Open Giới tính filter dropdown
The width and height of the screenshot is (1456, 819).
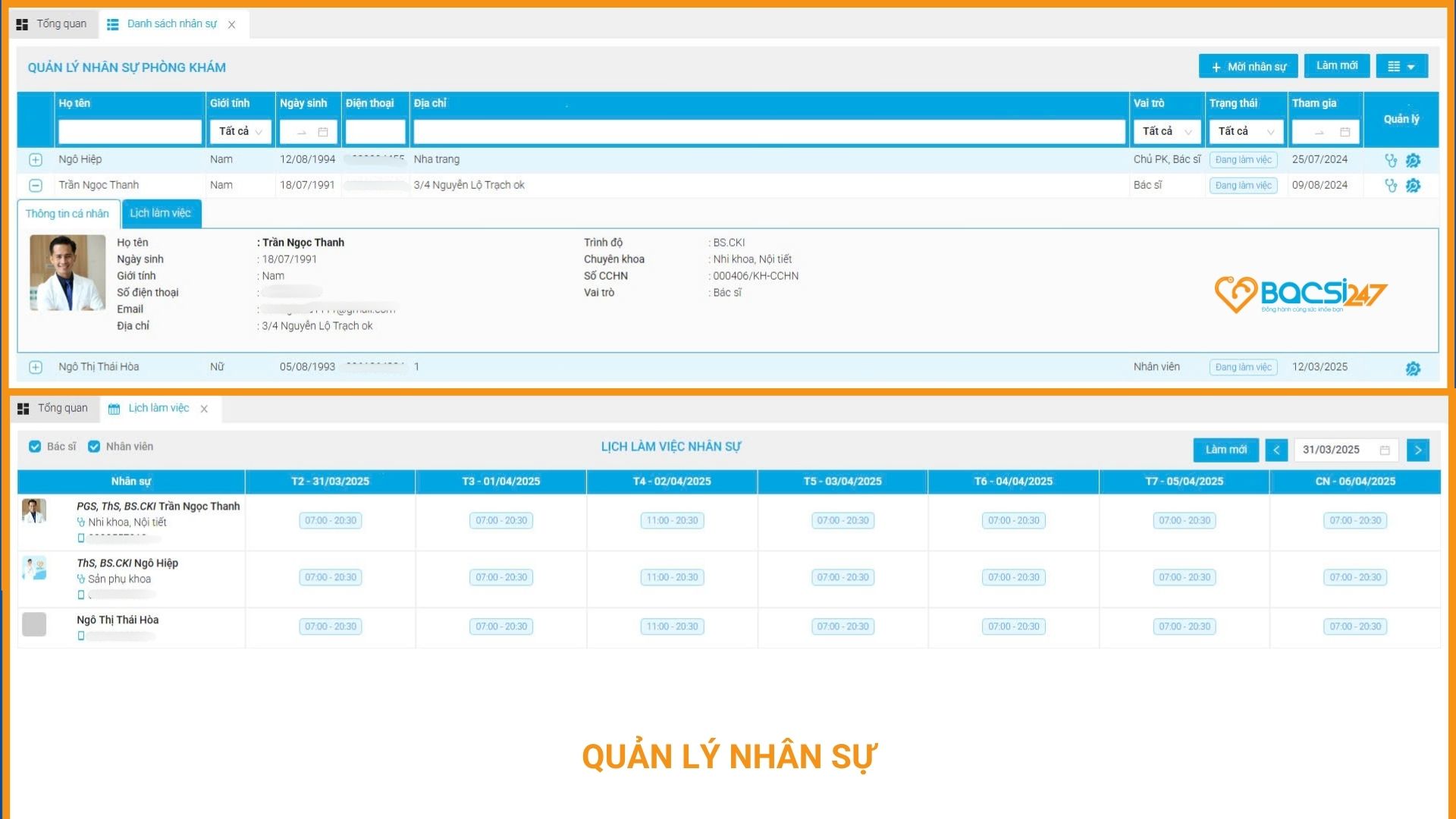pyautogui.click(x=240, y=132)
